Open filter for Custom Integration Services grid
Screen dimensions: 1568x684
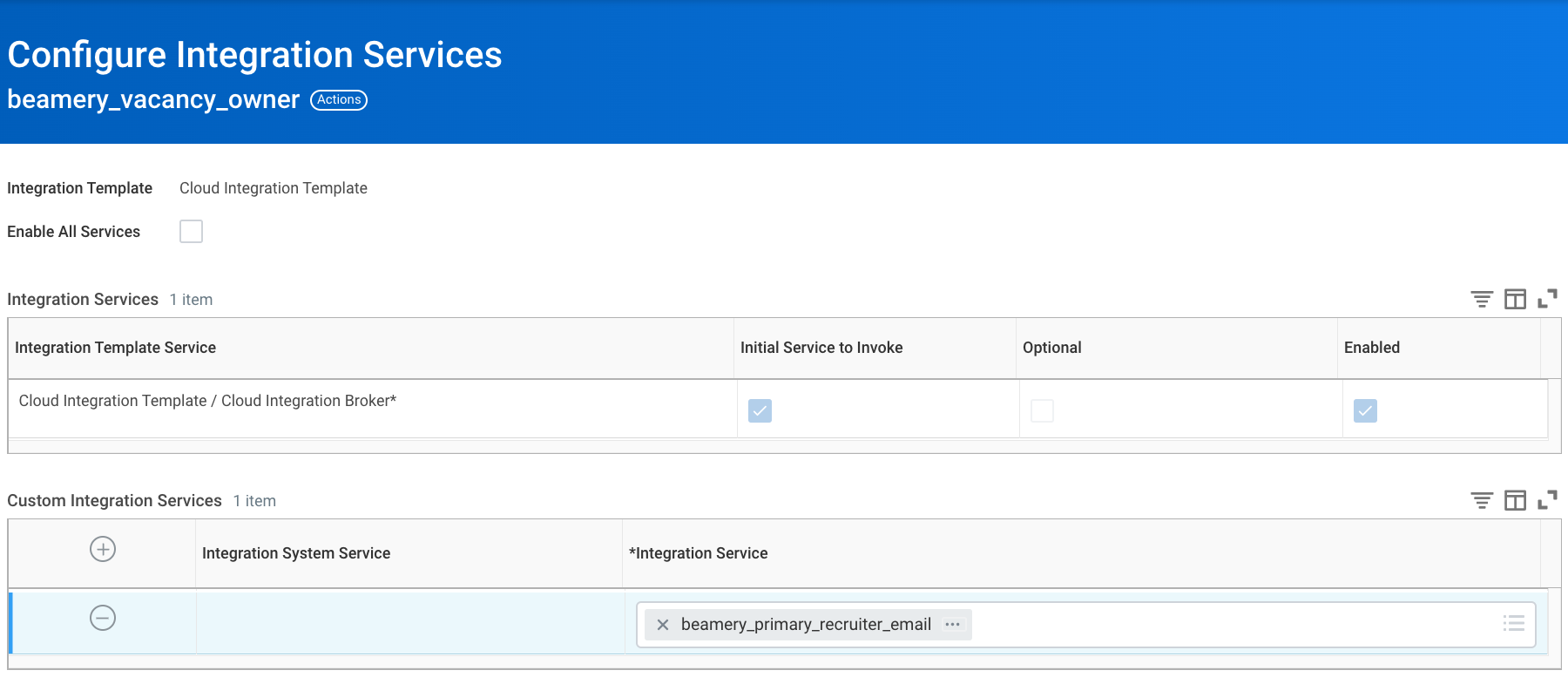coord(1482,500)
